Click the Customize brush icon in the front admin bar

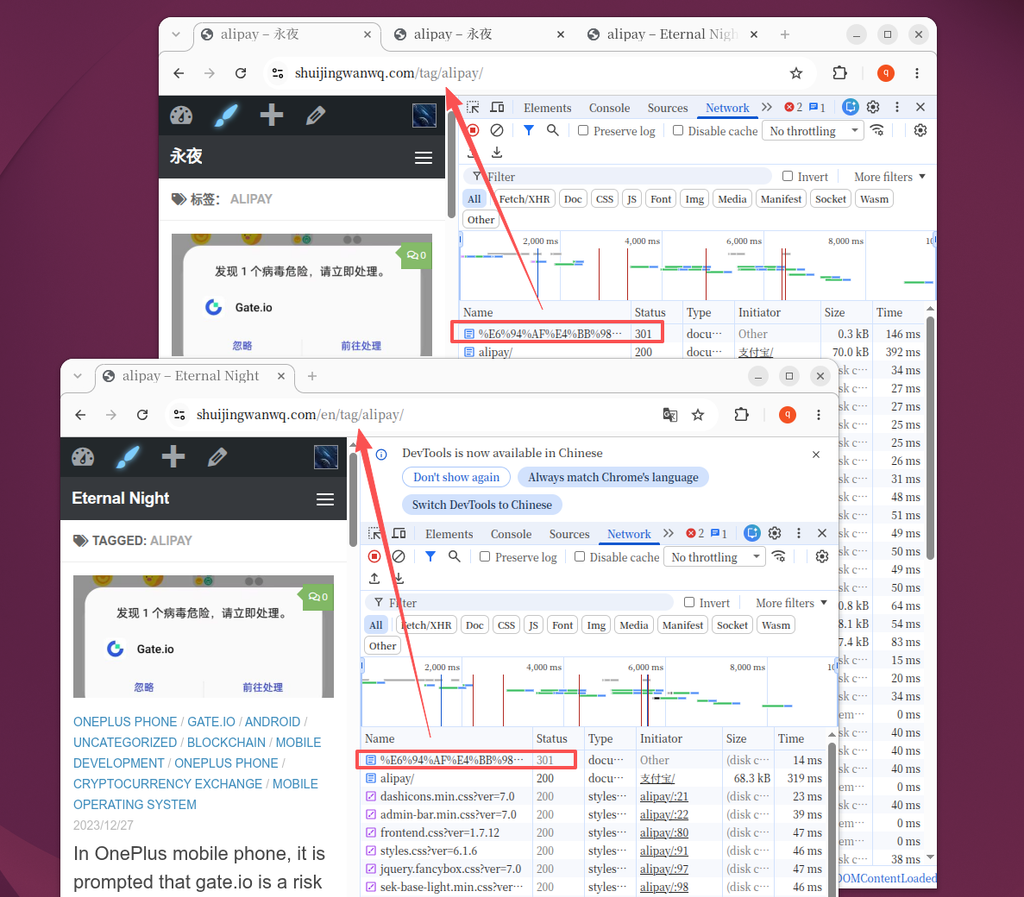click(x=128, y=457)
